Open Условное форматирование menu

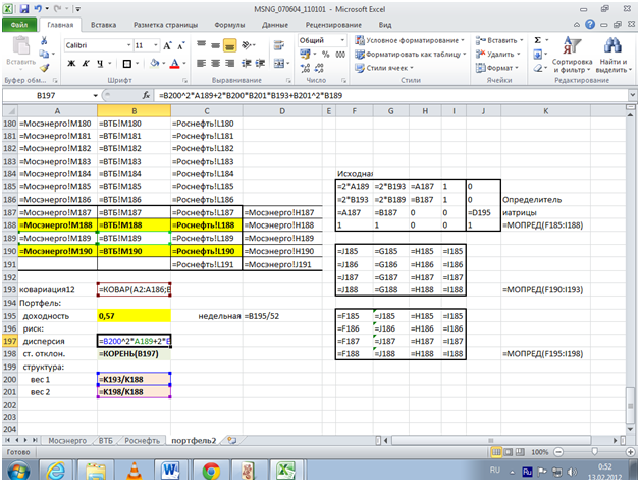(410, 40)
